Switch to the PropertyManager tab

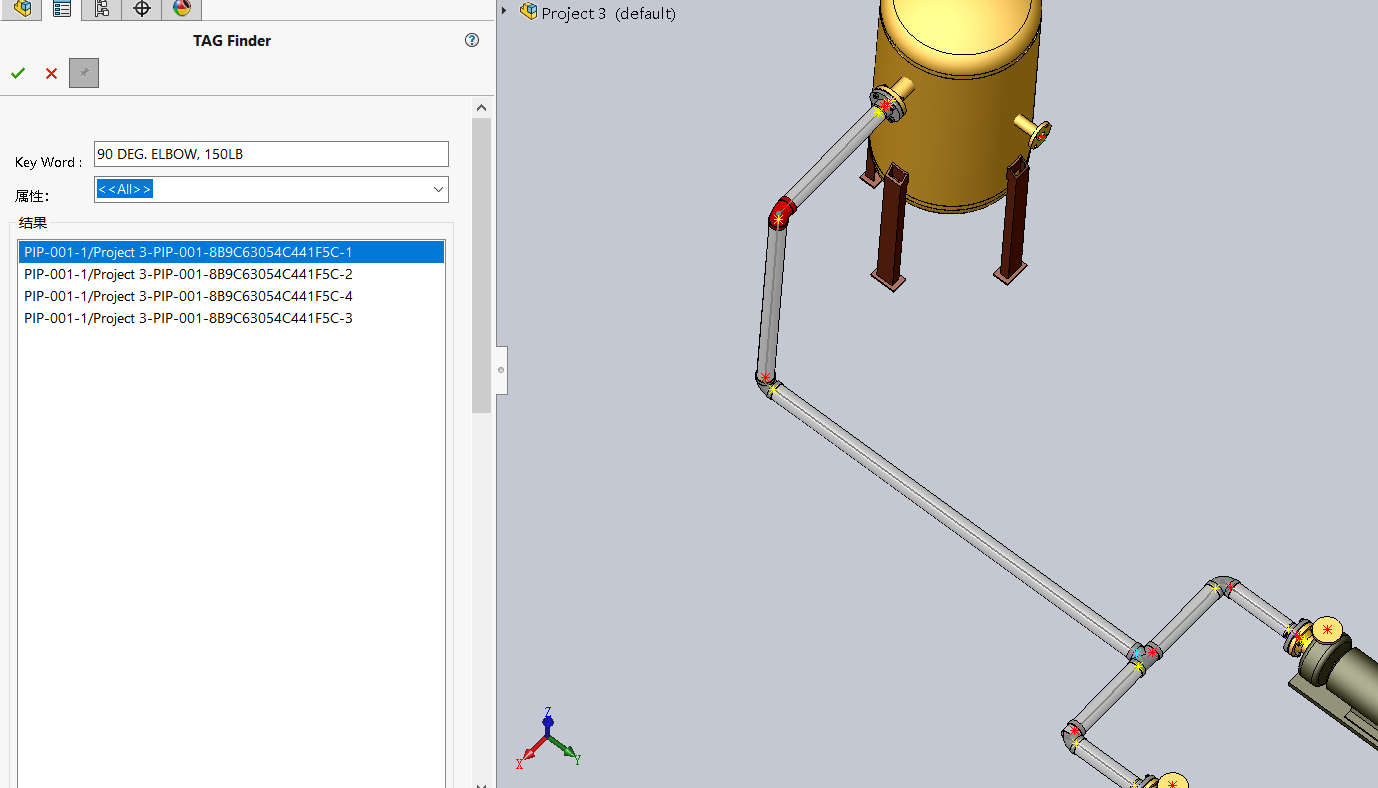click(x=62, y=9)
